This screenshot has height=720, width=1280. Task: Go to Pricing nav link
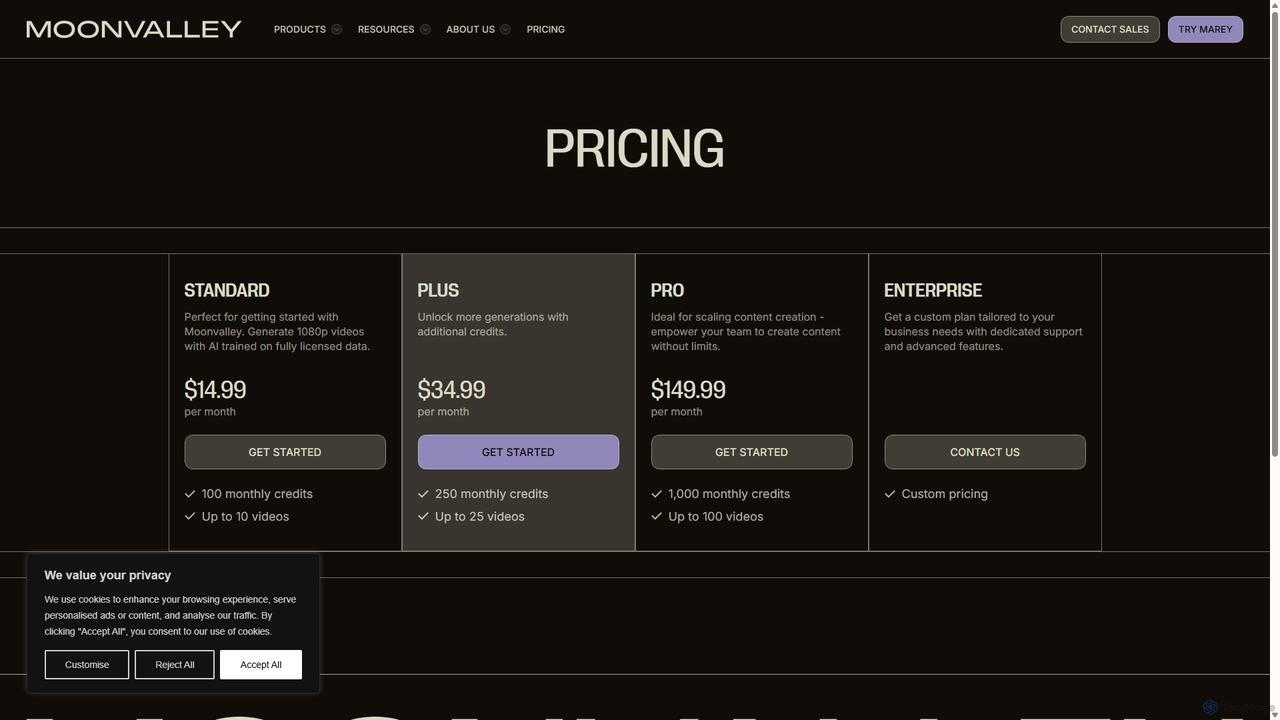(x=546, y=29)
